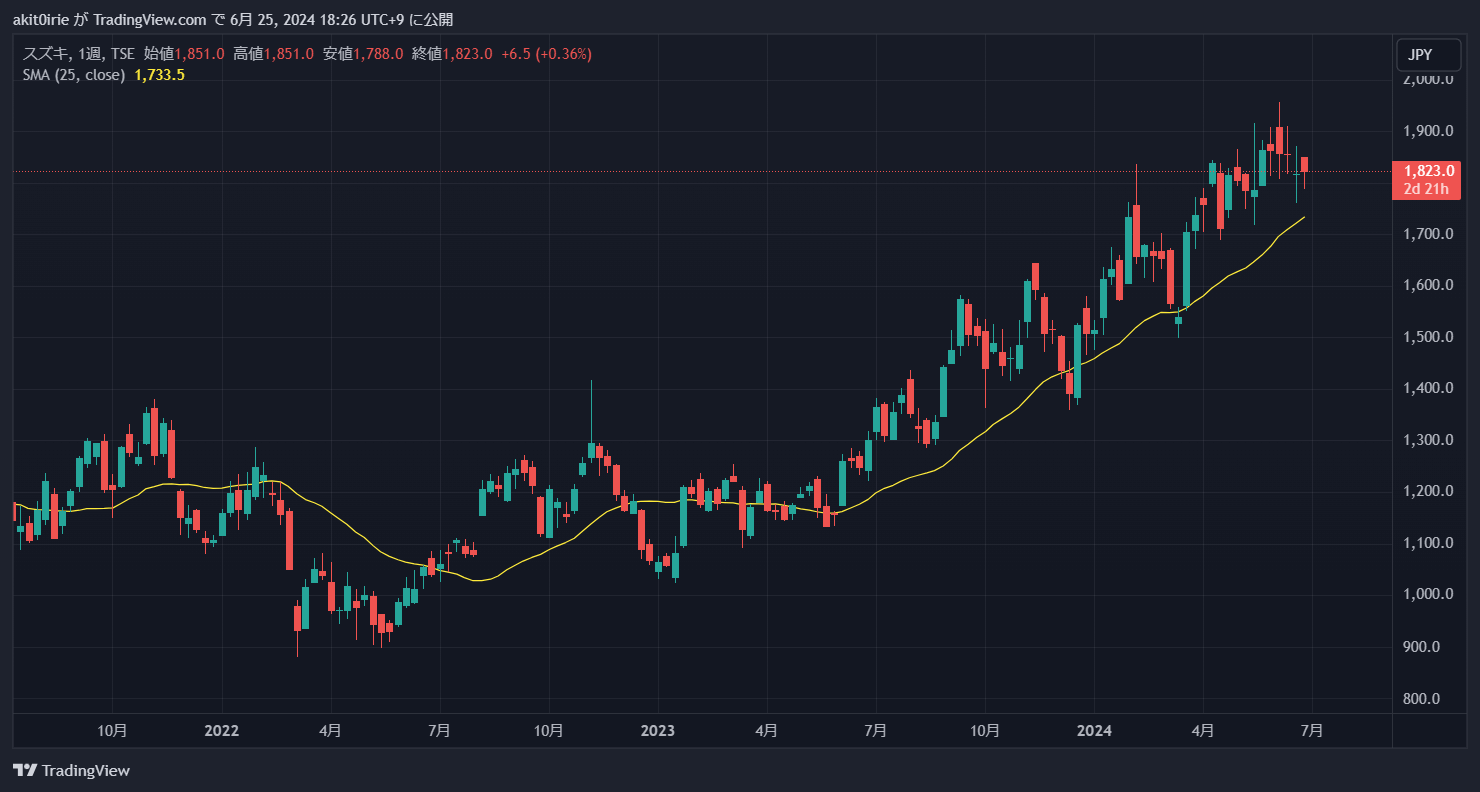Viewport: 1480px width, 792px height.
Task: Click the akit0irie username in header
Action: pos(41,21)
